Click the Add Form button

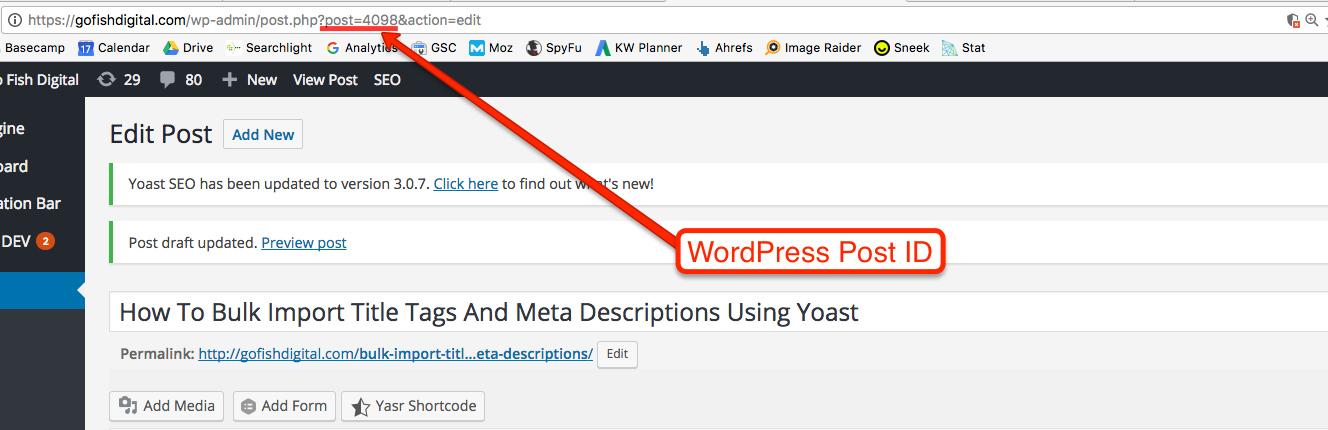(285, 406)
